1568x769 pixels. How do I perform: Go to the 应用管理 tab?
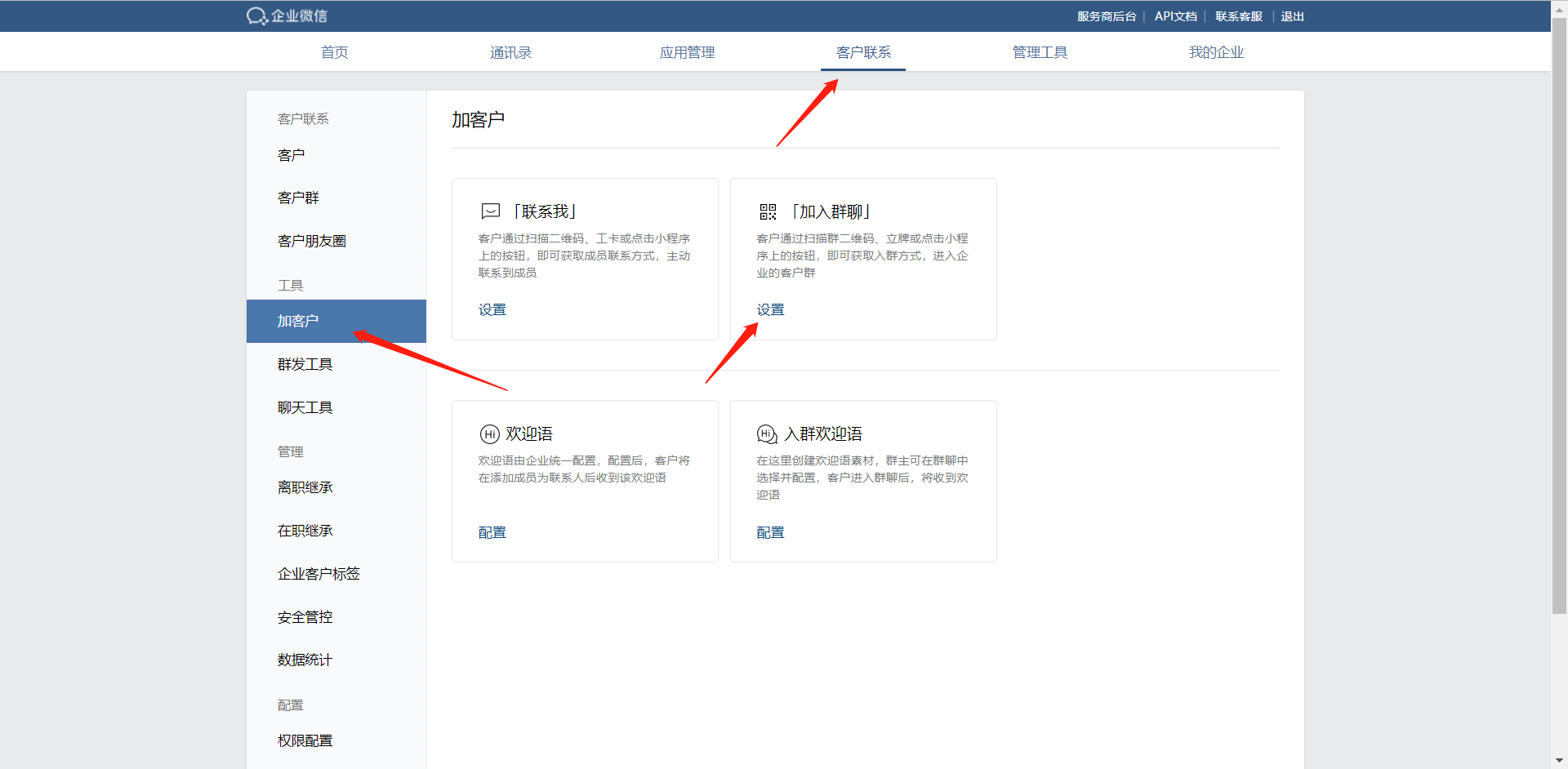coord(688,52)
